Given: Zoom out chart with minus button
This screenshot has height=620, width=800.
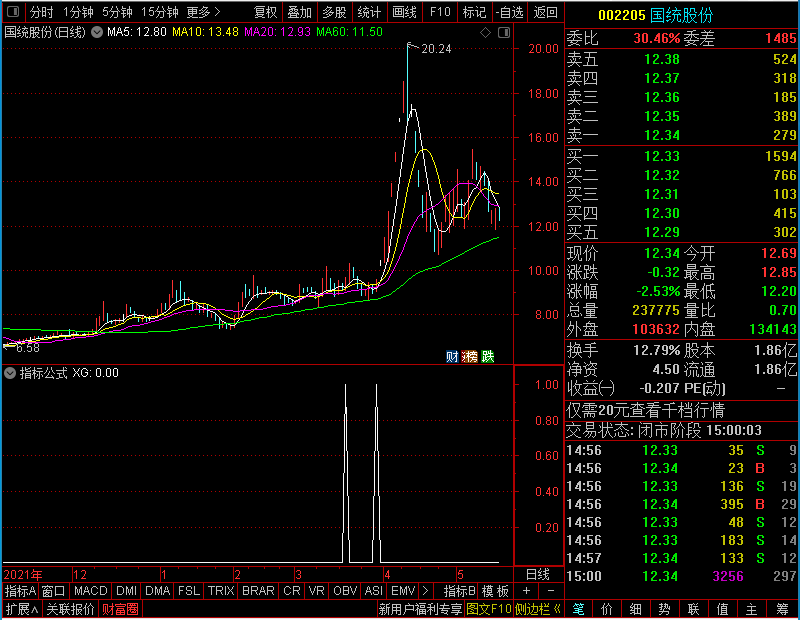Looking at the screenshot, I should click(551, 591).
